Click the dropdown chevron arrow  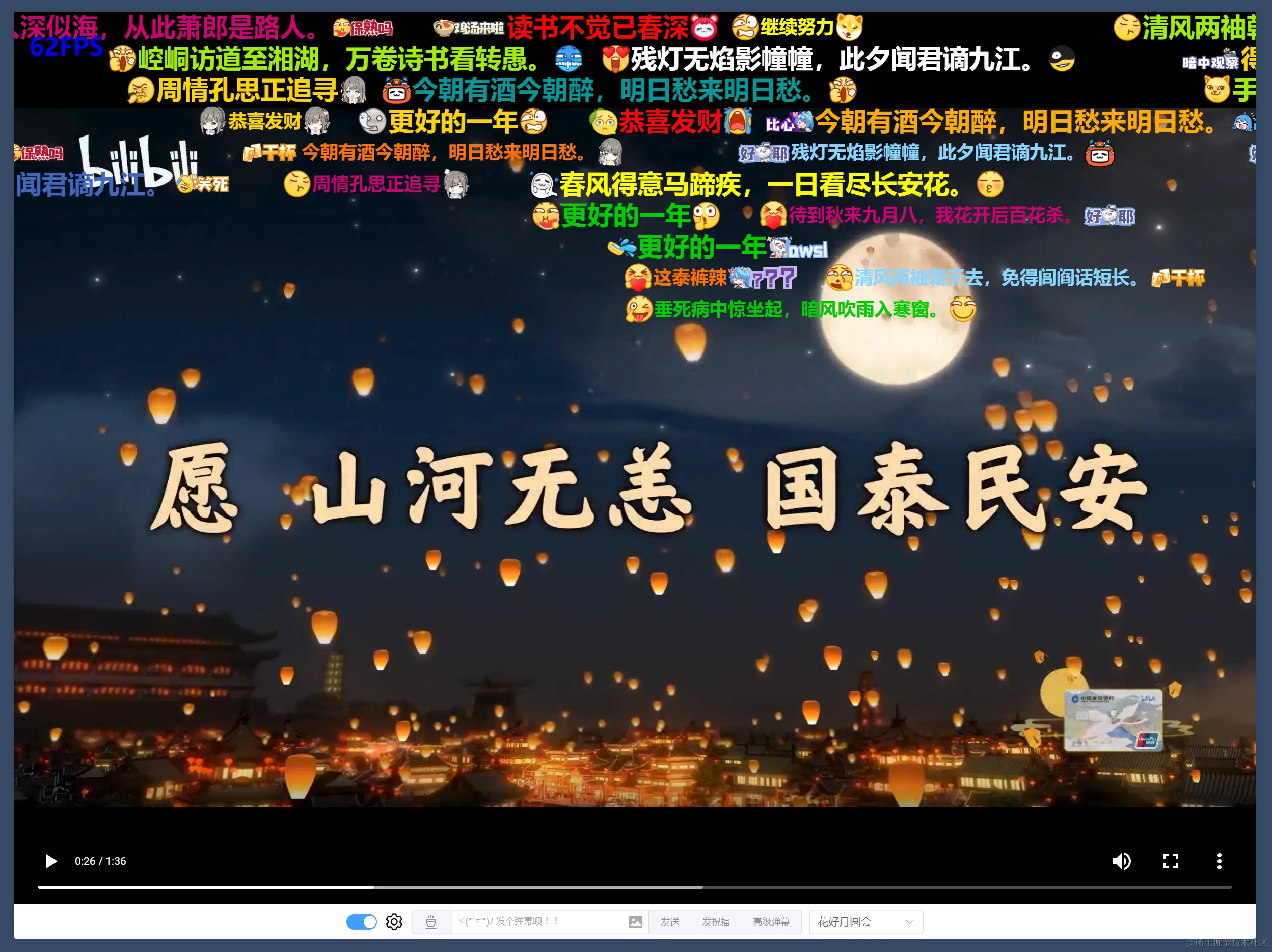point(909,922)
